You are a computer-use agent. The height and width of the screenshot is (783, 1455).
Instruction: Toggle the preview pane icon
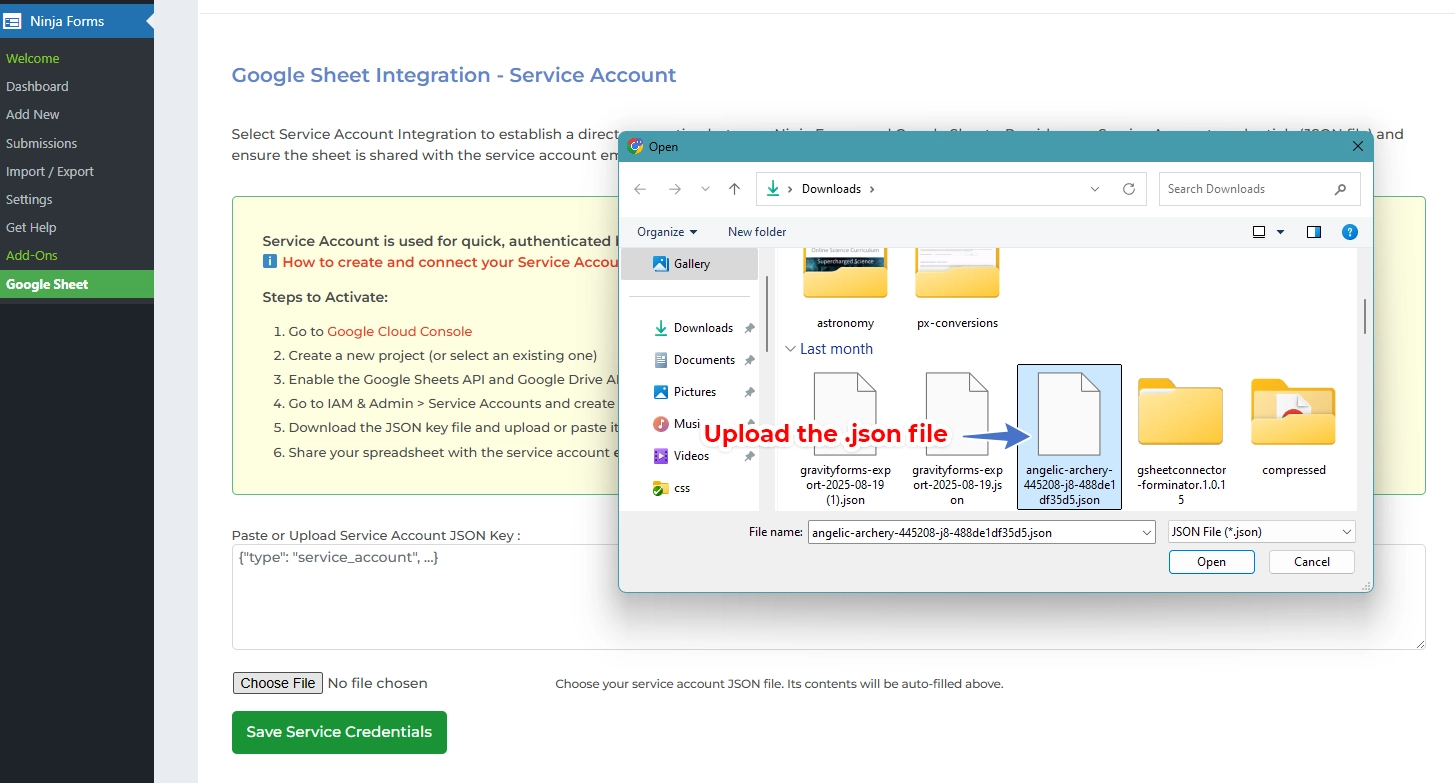[1313, 231]
